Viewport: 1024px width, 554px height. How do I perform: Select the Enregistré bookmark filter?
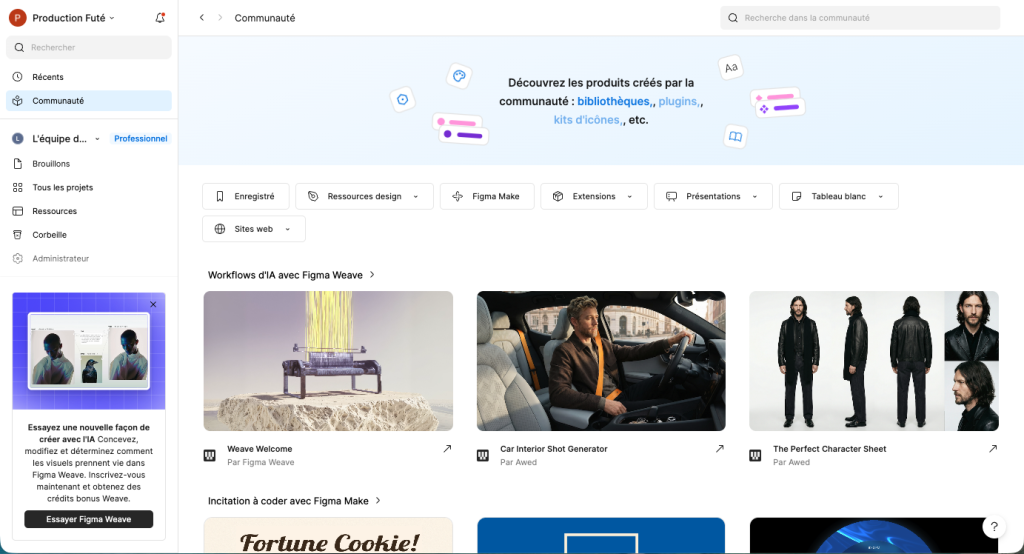(246, 197)
